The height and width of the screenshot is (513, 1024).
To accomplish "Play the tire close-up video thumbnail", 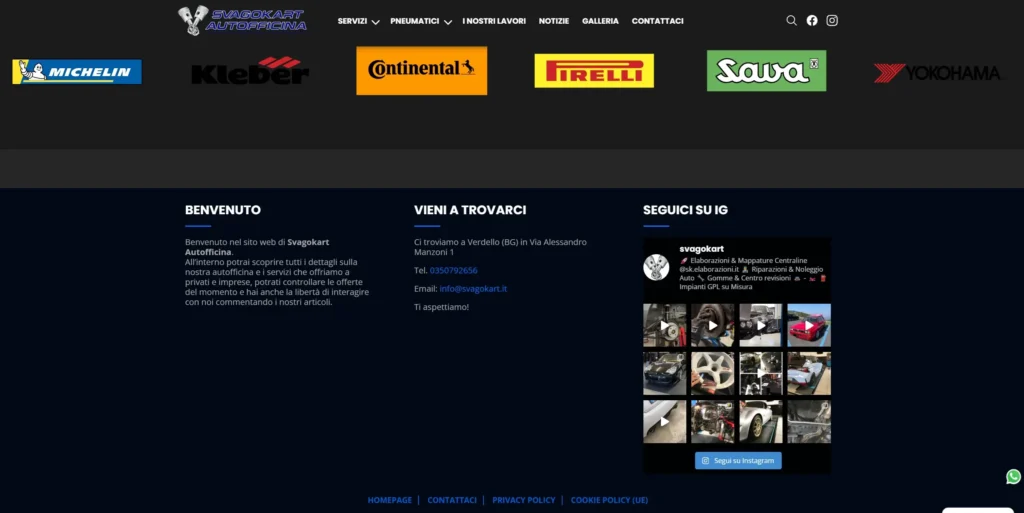I will 712,325.
